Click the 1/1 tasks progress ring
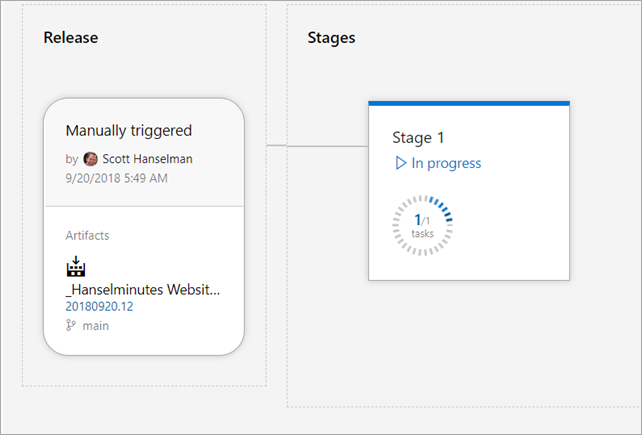Screen dimensions: 642x435 click(423, 226)
